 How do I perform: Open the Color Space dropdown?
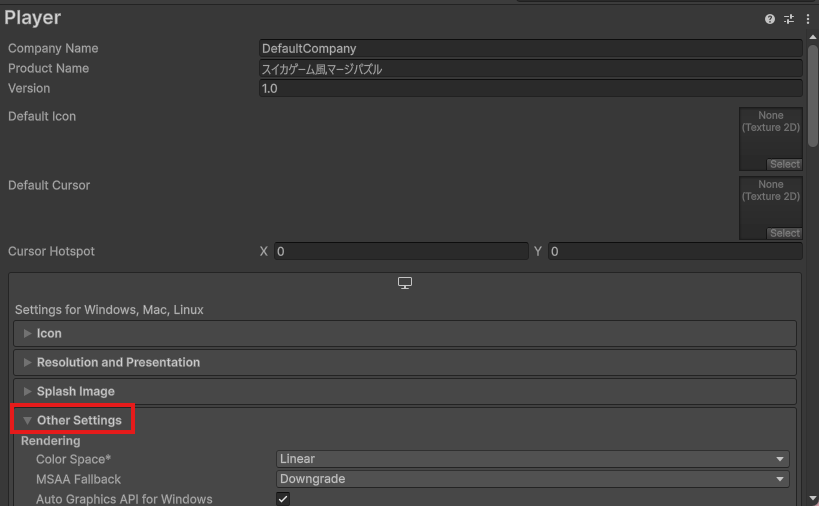click(x=532, y=459)
